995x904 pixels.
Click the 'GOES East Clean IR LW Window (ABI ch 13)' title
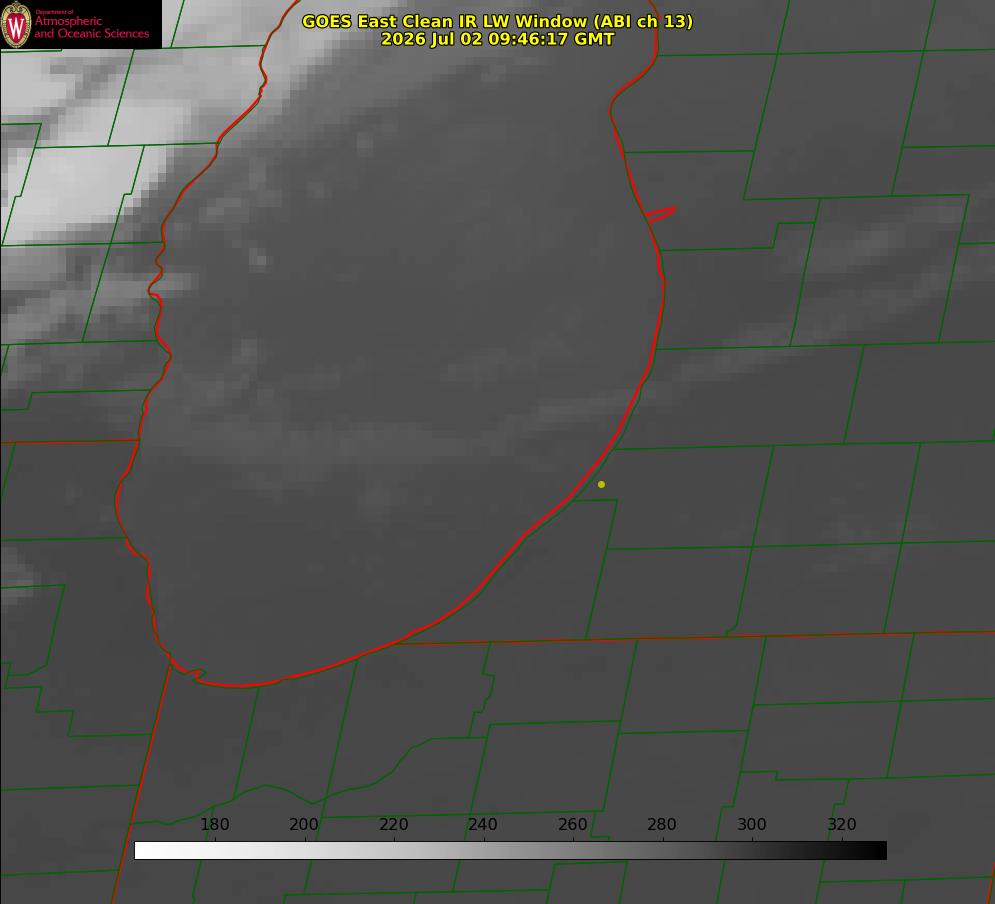(x=497, y=21)
